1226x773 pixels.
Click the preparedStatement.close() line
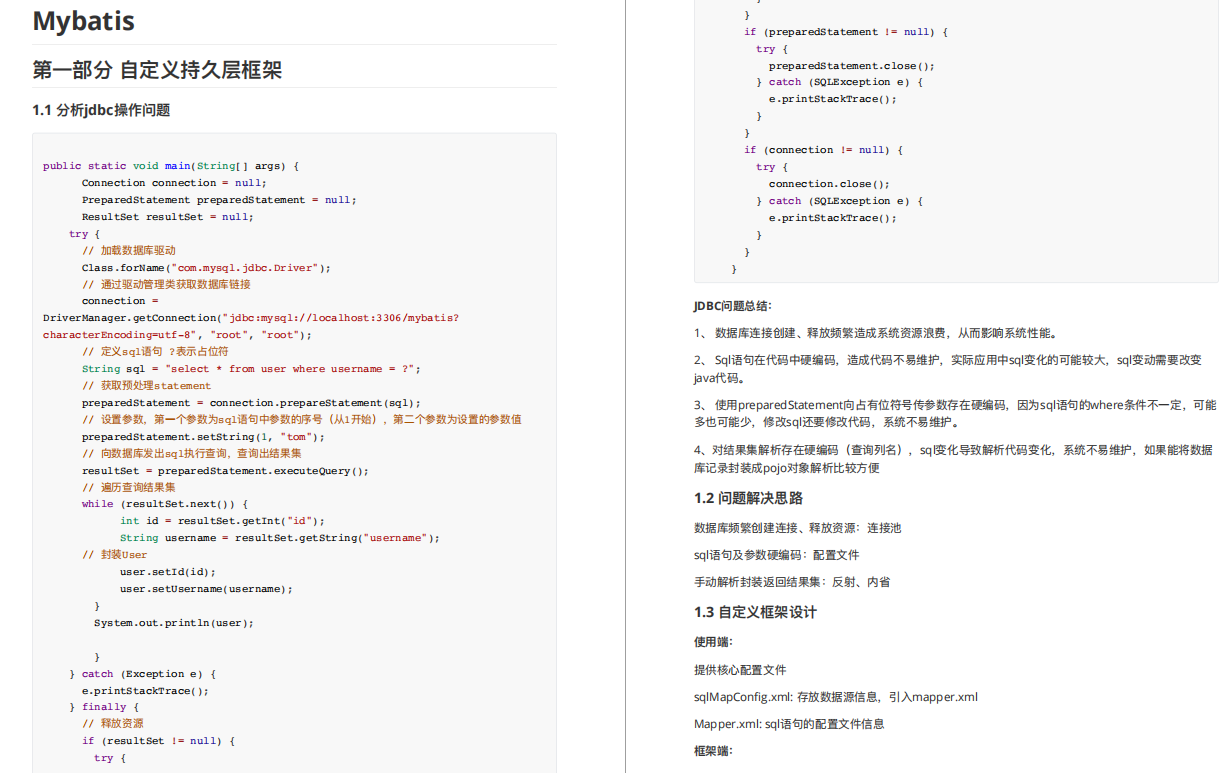point(852,66)
